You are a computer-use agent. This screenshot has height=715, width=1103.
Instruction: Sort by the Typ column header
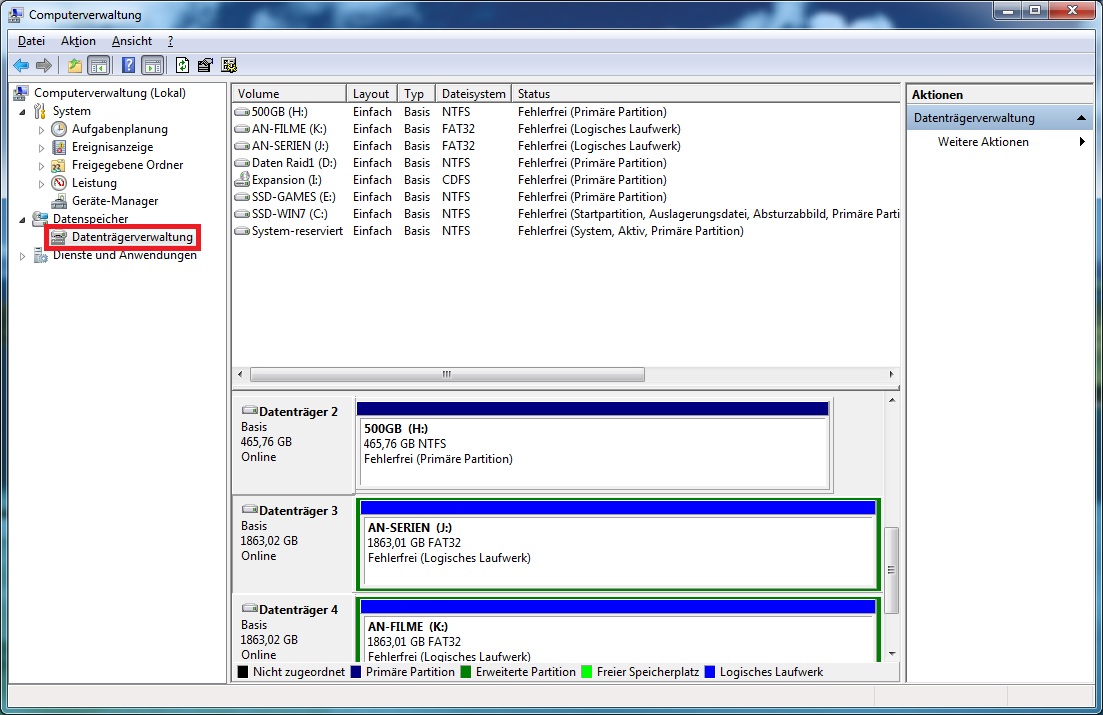tap(416, 94)
